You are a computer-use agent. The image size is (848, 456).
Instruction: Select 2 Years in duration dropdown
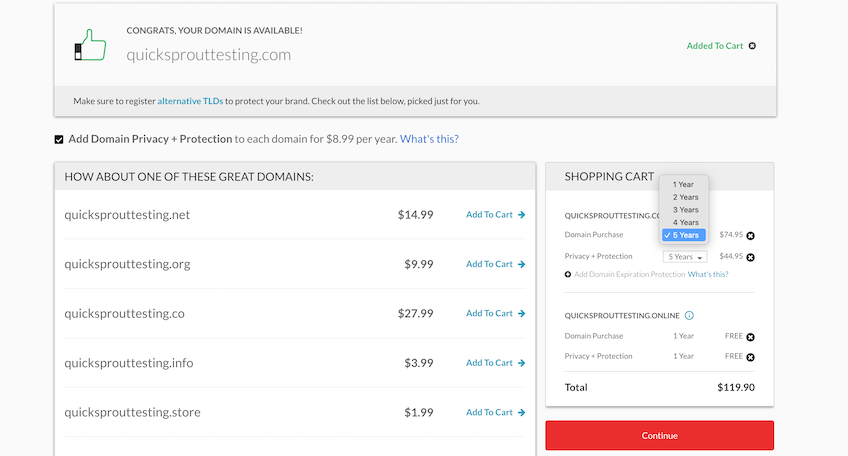click(684, 197)
